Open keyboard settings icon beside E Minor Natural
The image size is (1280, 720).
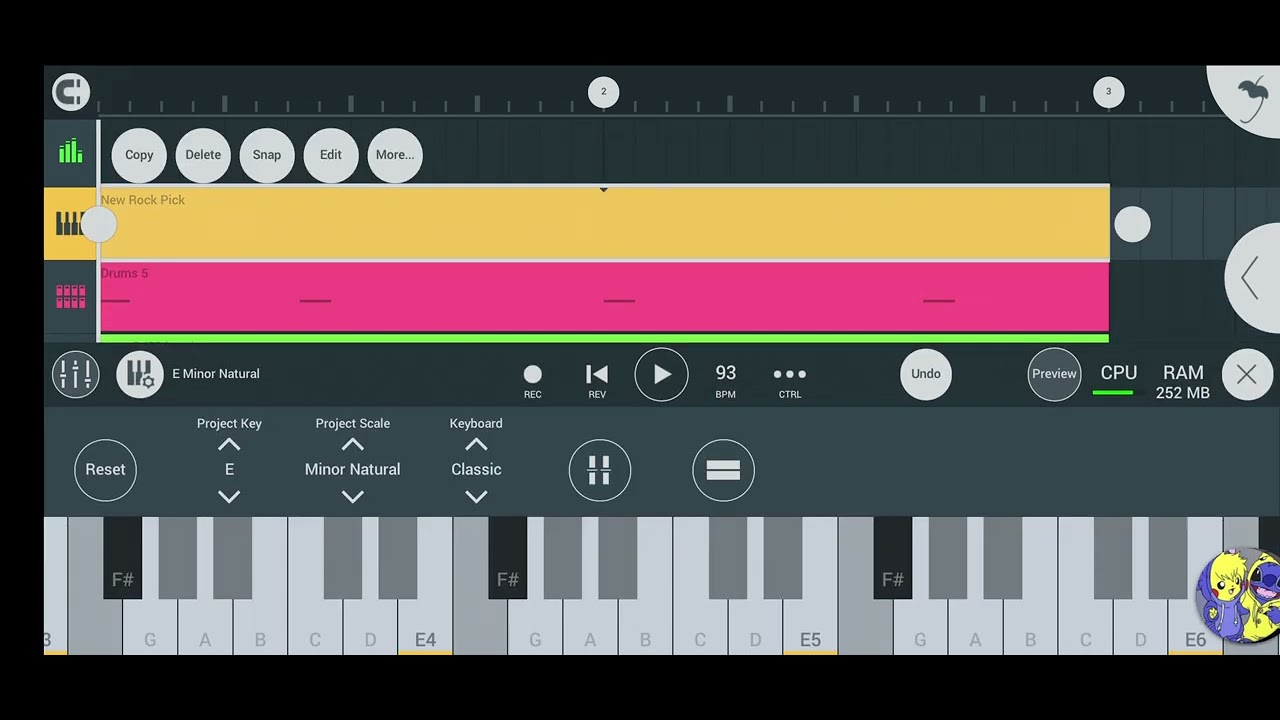pos(140,374)
